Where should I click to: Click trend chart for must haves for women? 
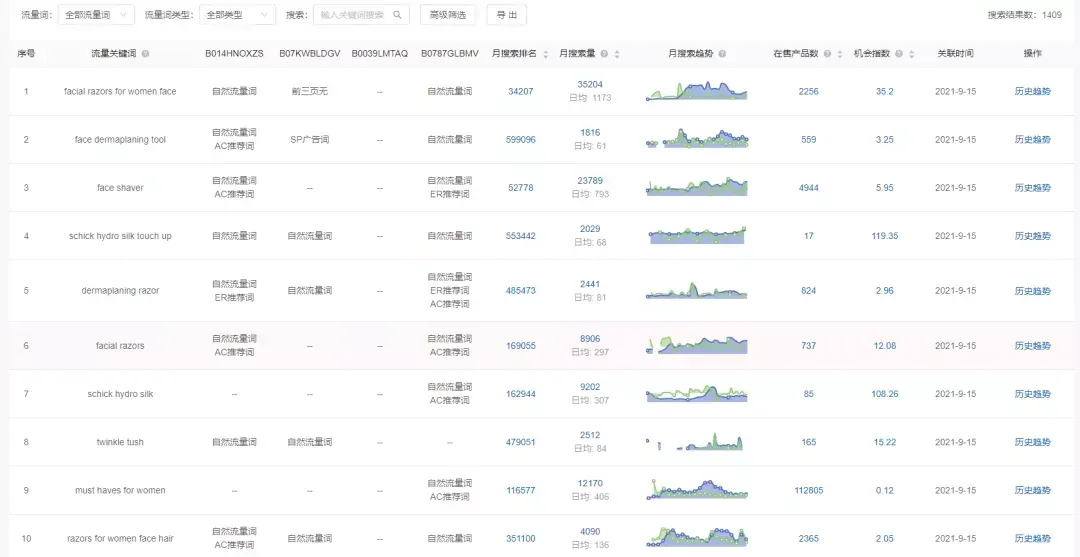pos(697,489)
